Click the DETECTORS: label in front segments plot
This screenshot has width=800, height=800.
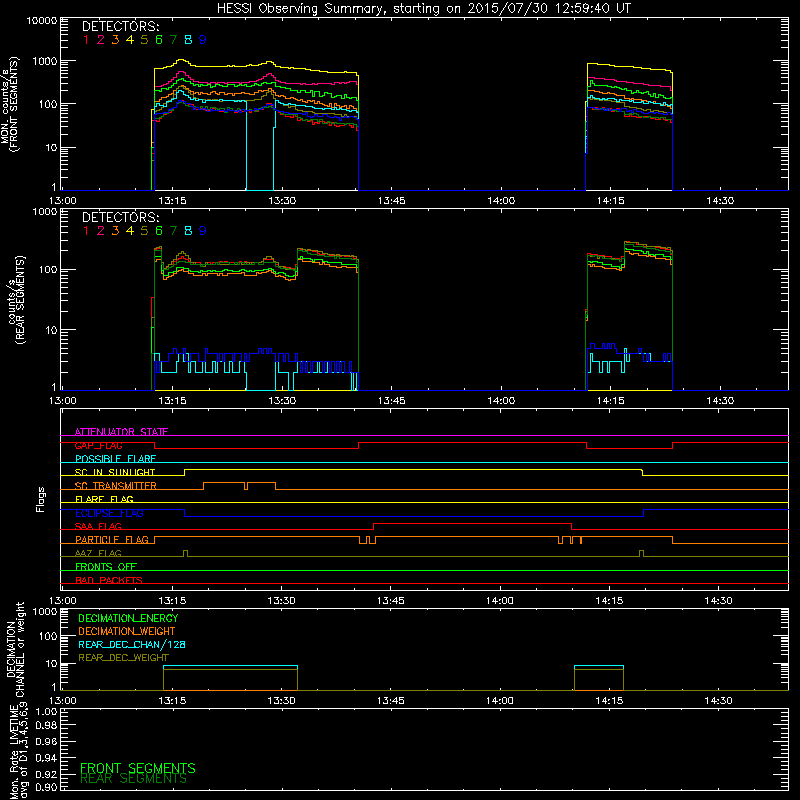[x=121, y=27]
